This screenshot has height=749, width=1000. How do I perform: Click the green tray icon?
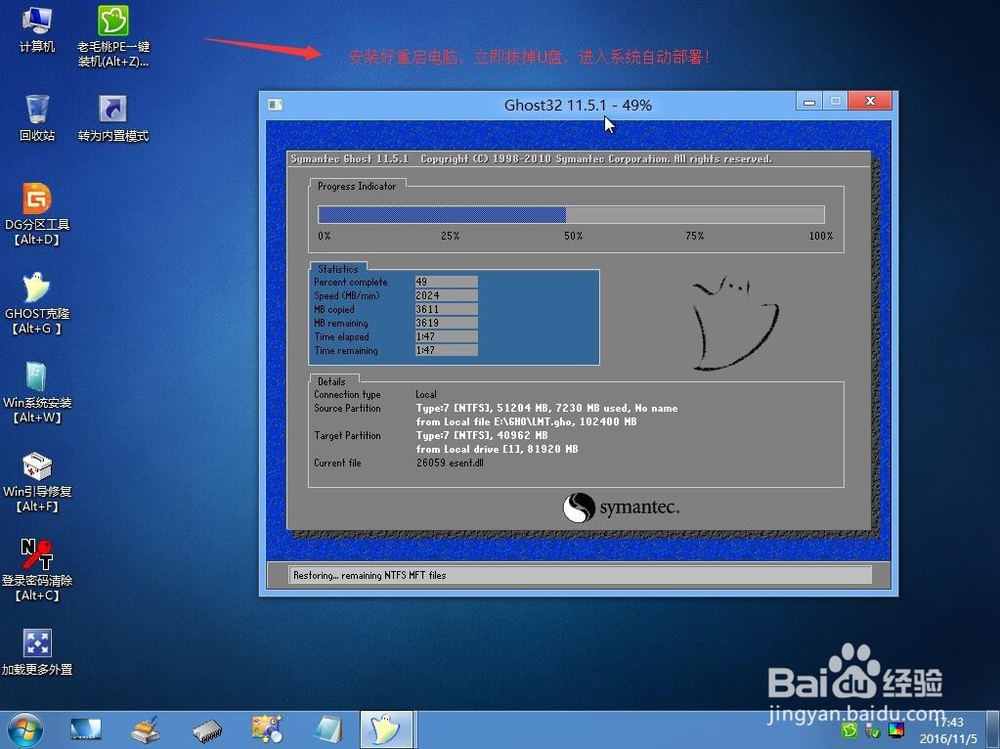849,730
